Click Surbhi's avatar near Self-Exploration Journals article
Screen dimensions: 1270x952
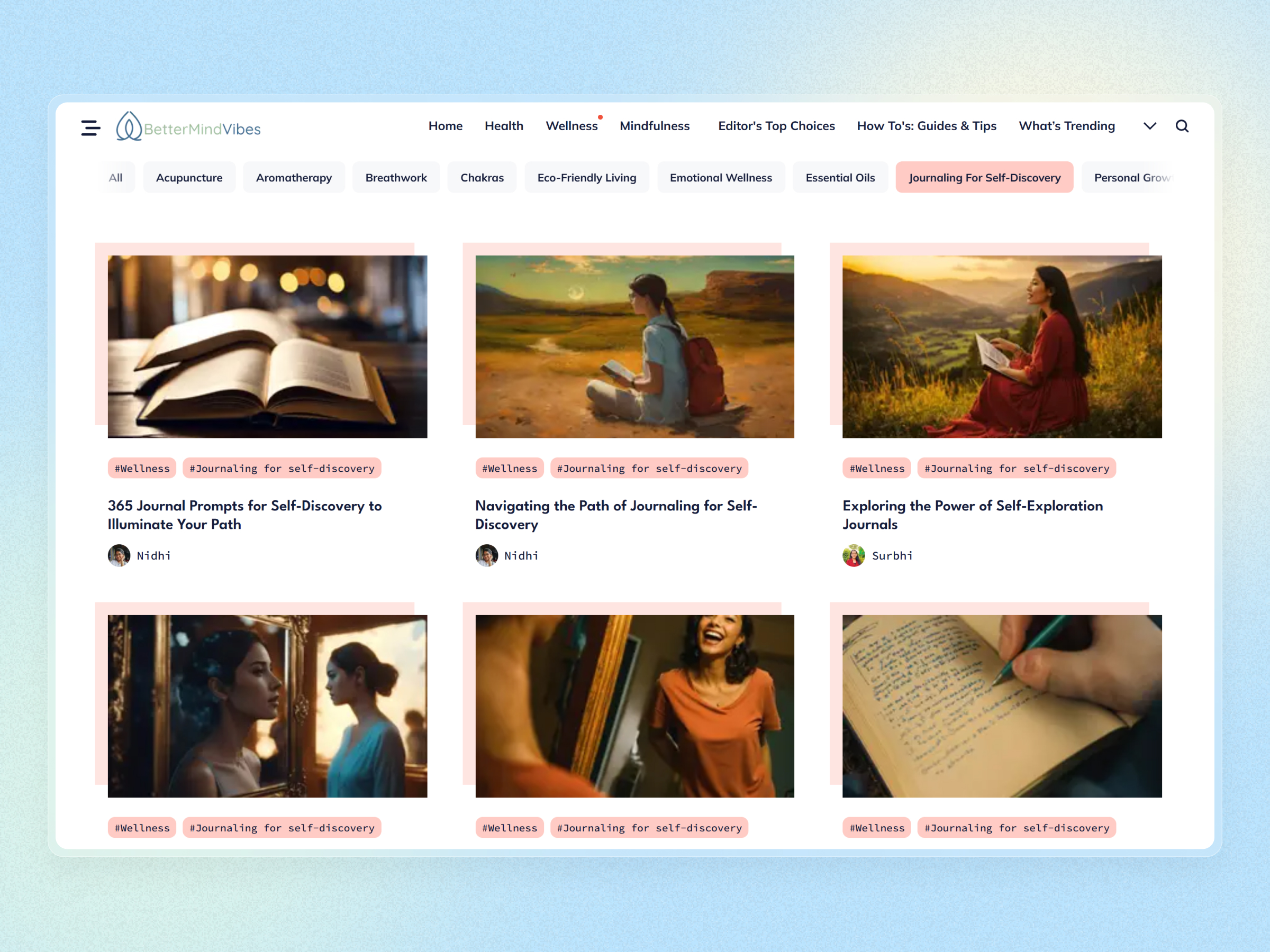[x=854, y=555]
